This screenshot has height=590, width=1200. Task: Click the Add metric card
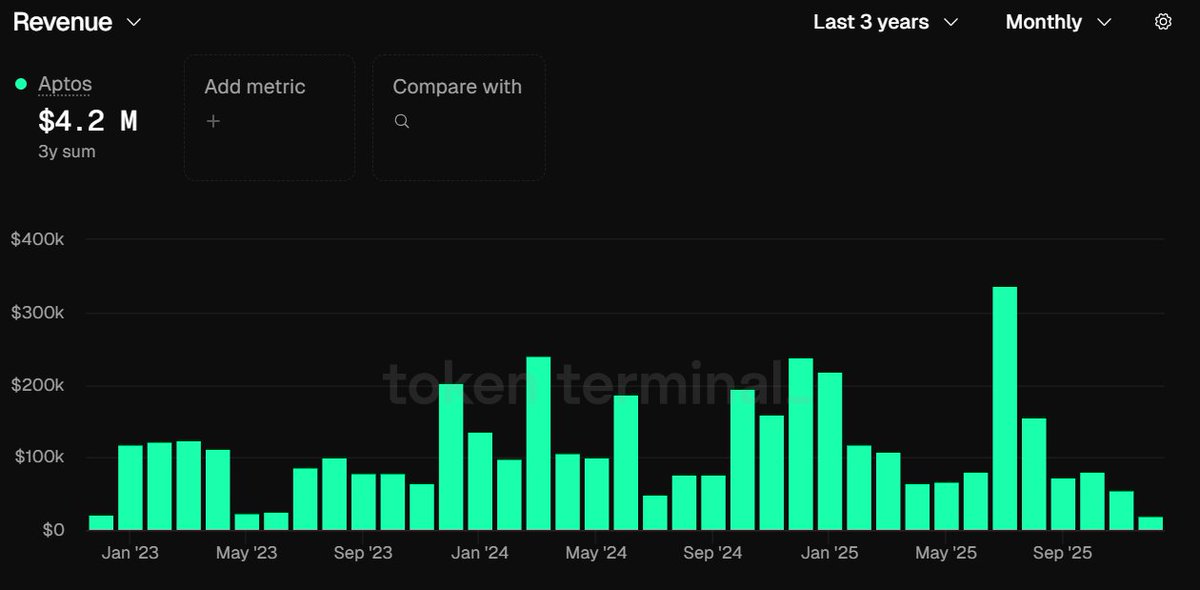click(x=269, y=117)
